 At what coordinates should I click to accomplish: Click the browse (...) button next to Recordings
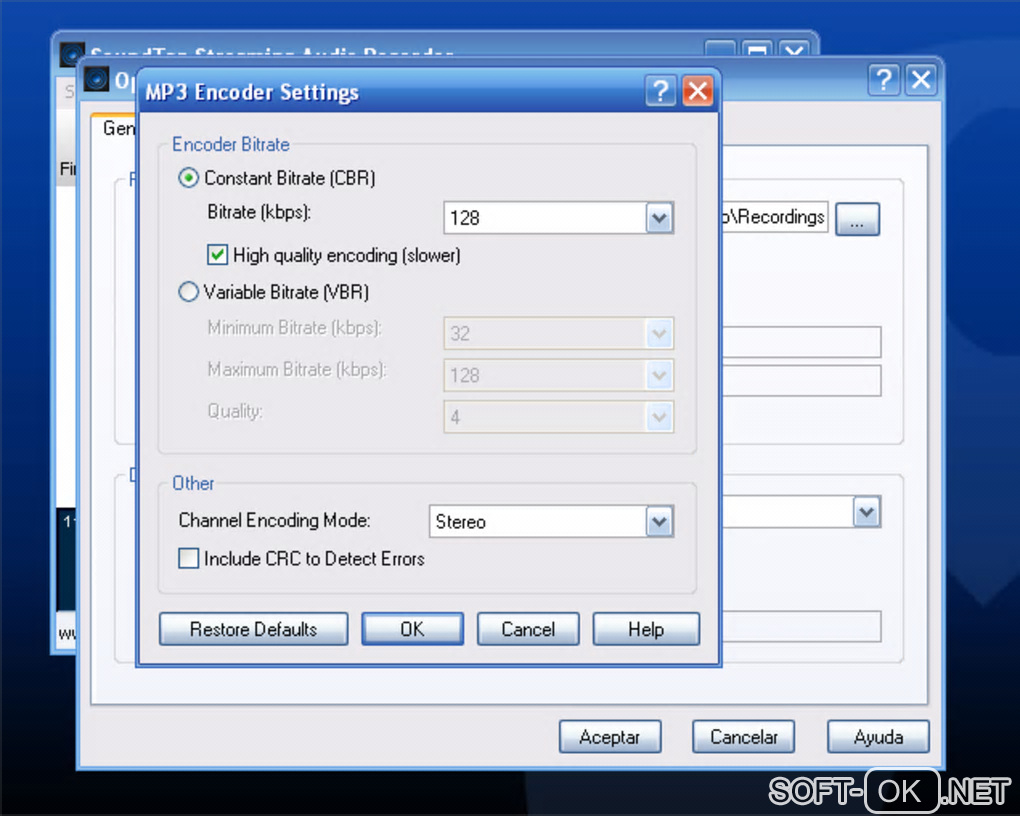click(x=857, y=219)
